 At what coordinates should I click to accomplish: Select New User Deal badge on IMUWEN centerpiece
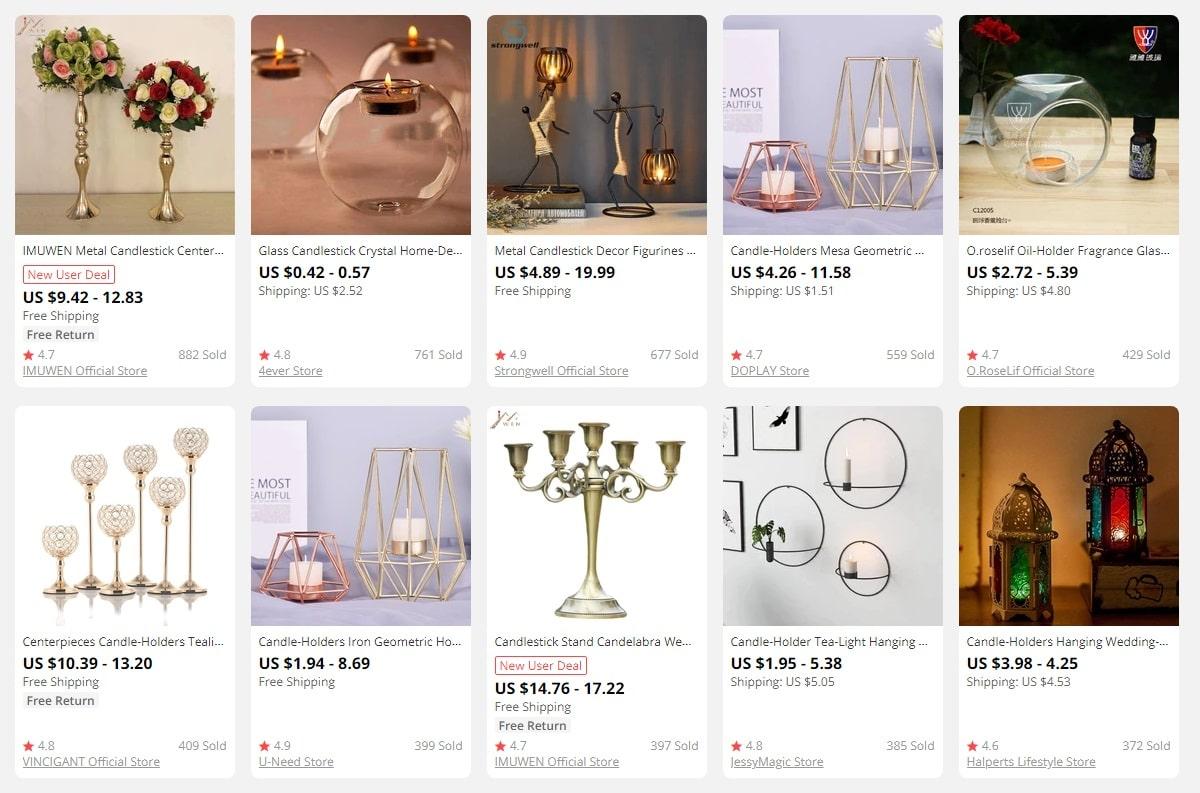click(68, 275)
